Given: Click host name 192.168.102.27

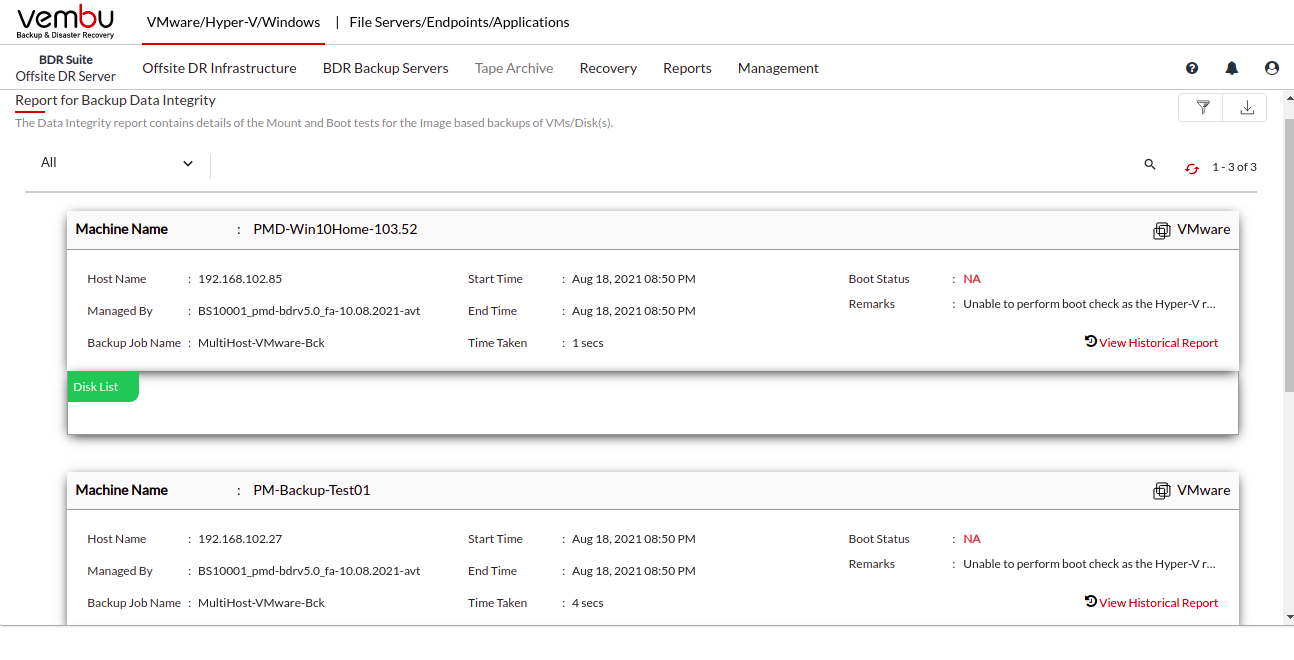Looking at the screenshot, I should [240, 539].
